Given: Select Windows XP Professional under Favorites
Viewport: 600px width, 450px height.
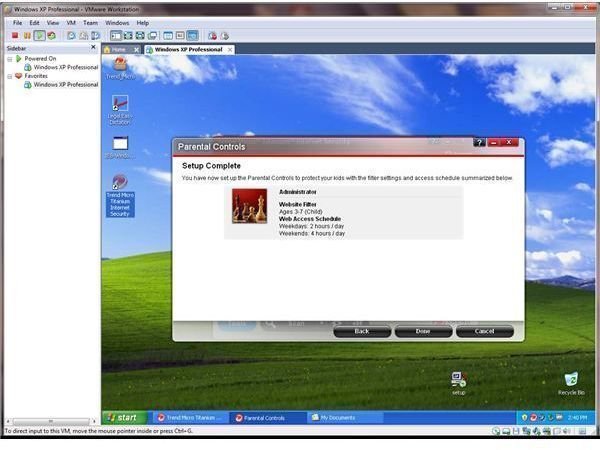Looking at the screenshot, I should point(65,85).
